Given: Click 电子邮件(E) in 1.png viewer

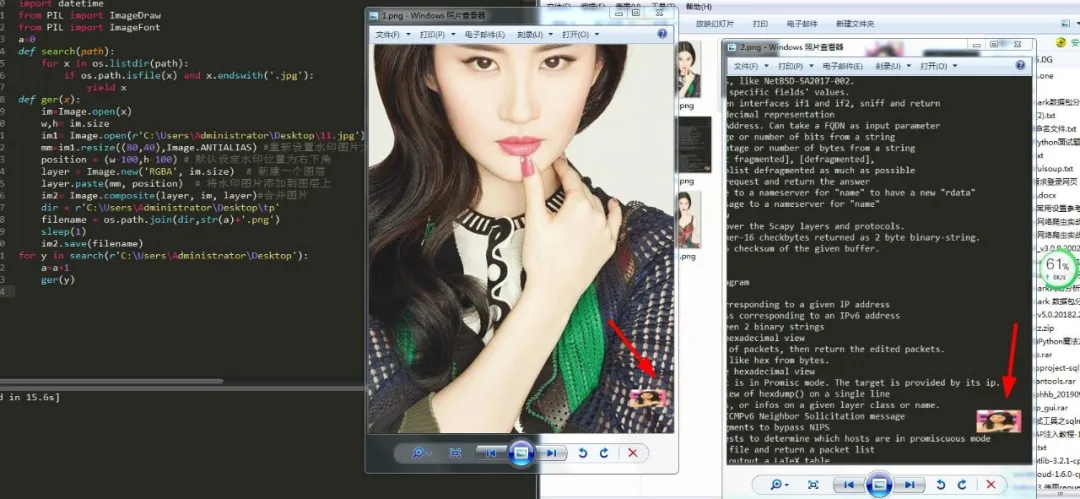Looking at the screenshot, I should (x=485, y=34).
